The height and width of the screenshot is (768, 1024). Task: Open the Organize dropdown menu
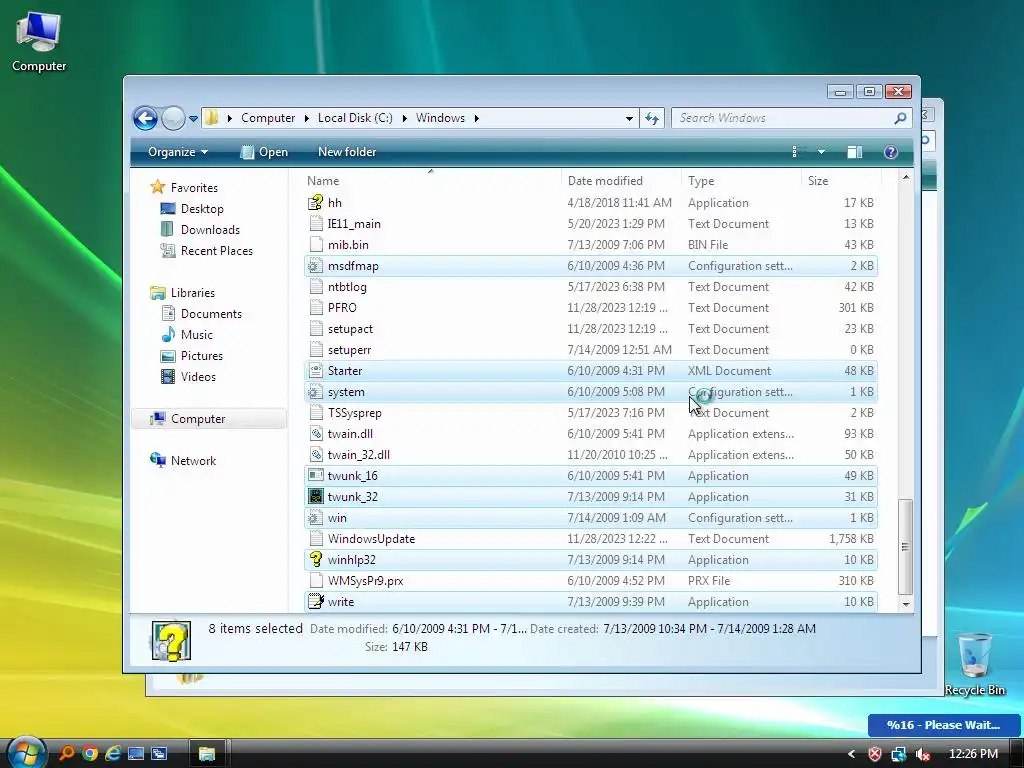(178, 152)
